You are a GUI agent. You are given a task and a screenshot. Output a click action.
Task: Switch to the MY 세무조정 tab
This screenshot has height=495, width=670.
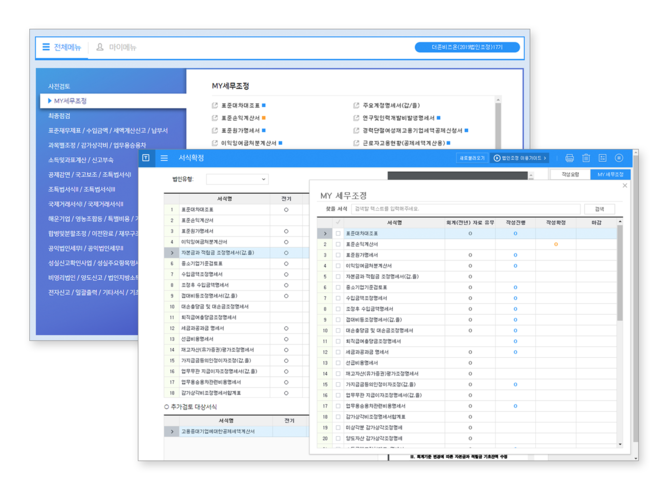(x=609, y=174)
